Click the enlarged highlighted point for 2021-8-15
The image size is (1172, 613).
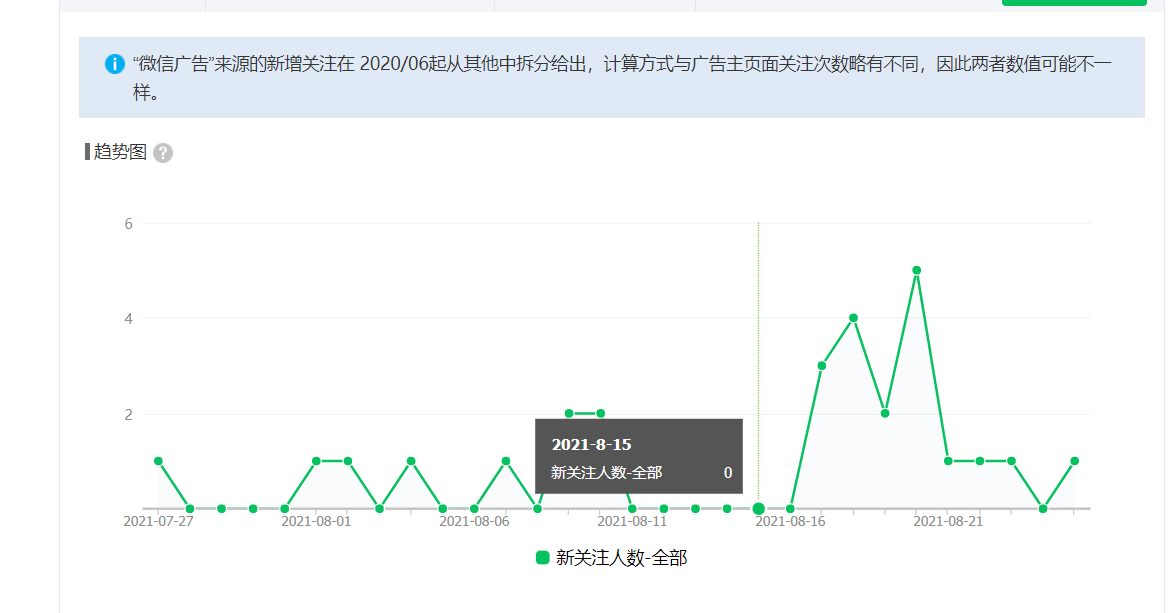759,509
